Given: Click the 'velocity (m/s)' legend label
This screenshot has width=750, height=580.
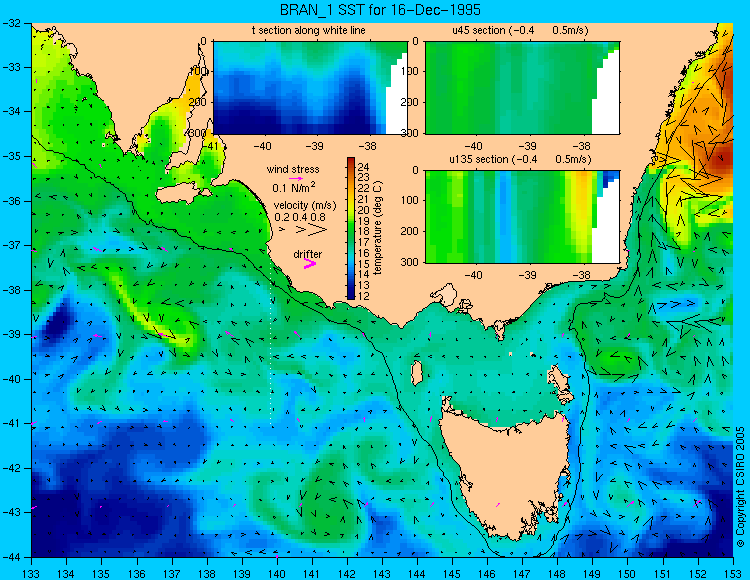Looking at the screenshot, I should [x=305, y=206].
